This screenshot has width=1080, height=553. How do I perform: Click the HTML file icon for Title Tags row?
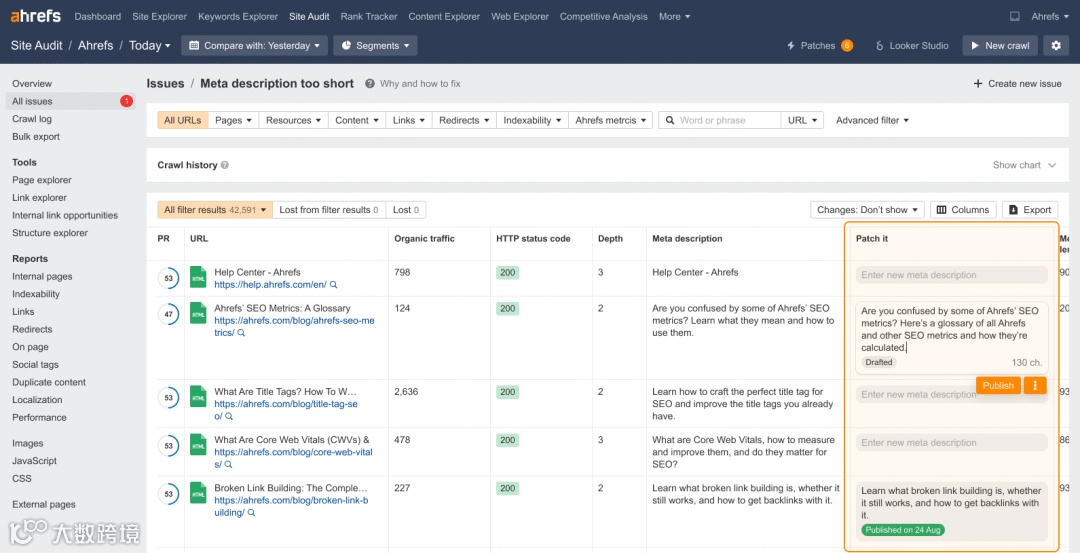[x=198, y=396]
